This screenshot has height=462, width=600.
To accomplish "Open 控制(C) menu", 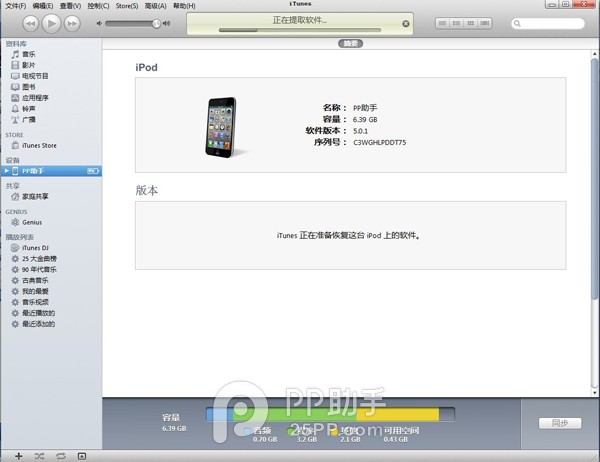I will 98,6.
